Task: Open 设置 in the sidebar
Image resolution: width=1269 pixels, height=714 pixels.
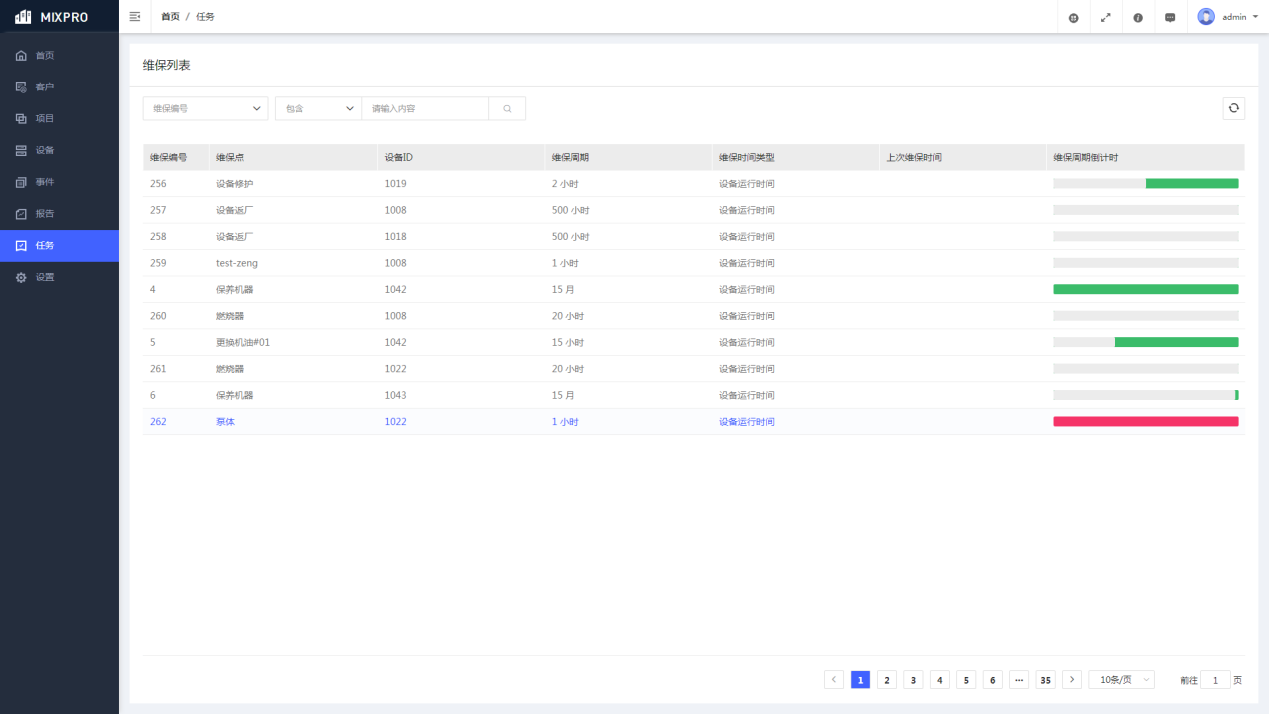Action: tap(45, 277)
